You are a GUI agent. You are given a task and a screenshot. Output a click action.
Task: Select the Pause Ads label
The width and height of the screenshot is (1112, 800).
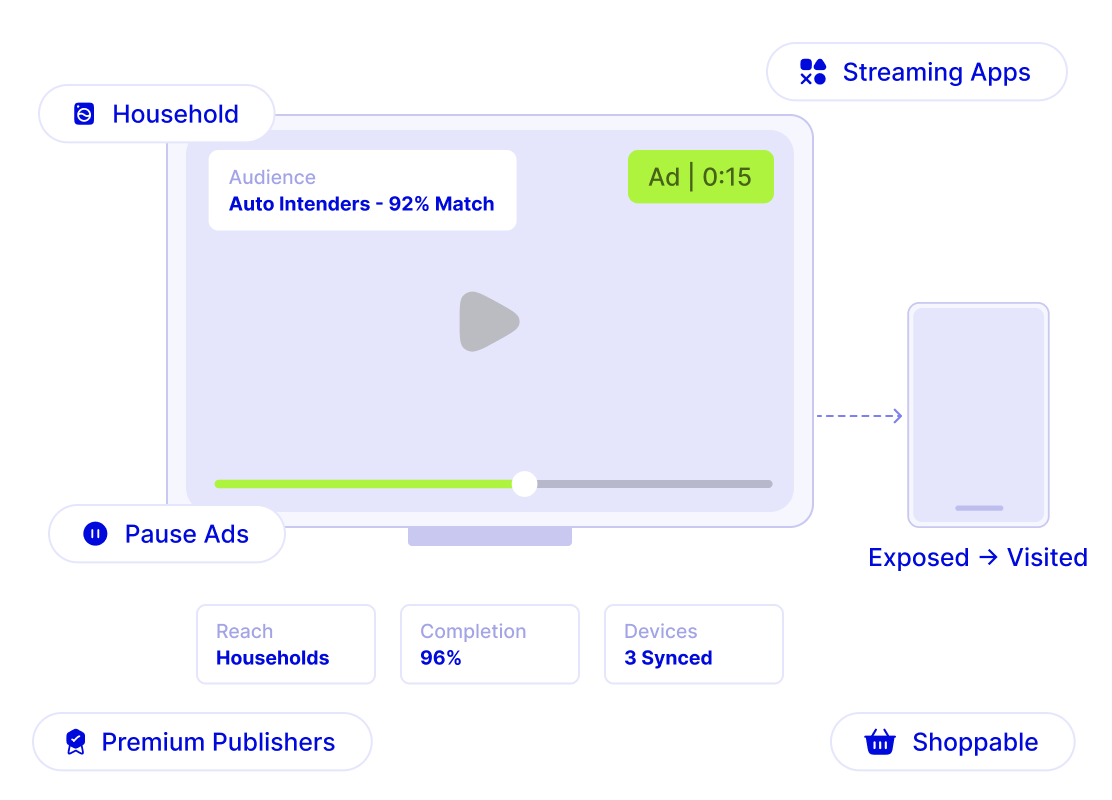pos(187,534)
